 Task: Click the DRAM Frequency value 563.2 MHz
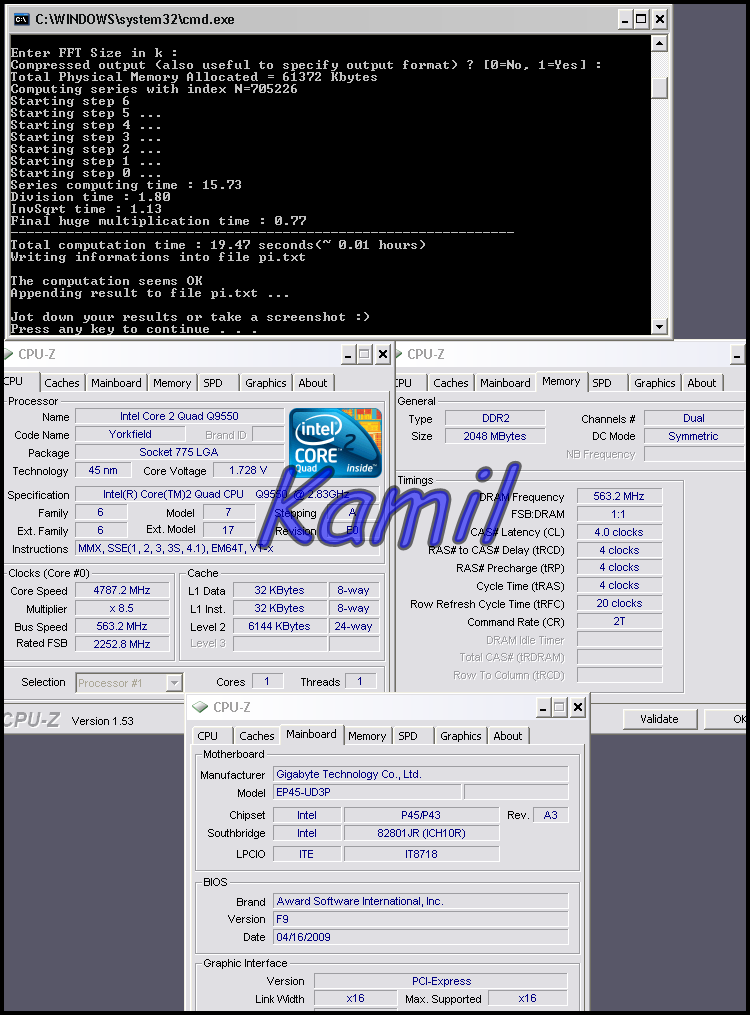pyautogui.click(x=619, y=496)
